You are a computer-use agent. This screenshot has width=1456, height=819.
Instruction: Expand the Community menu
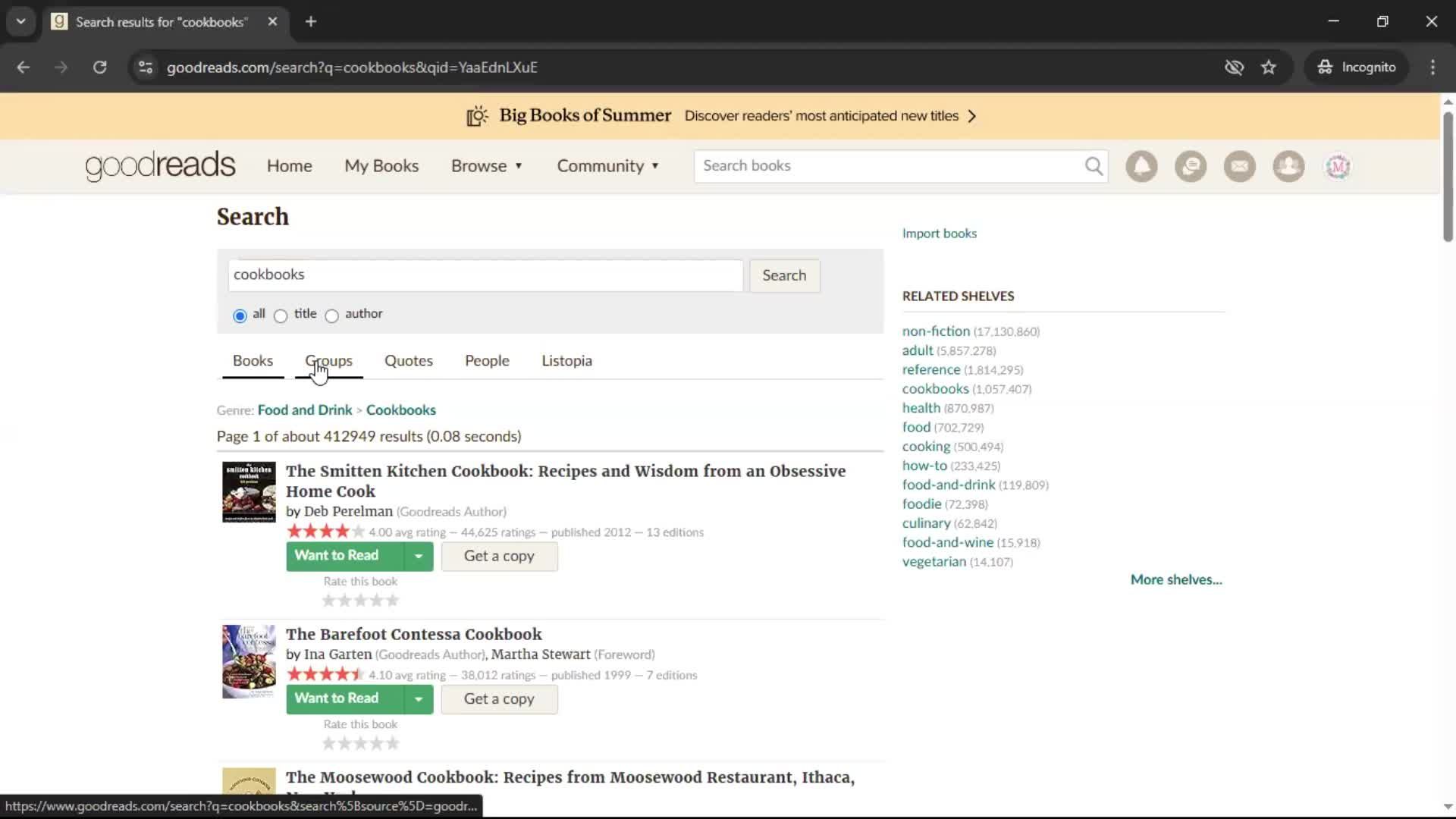[x=608, y=166]
